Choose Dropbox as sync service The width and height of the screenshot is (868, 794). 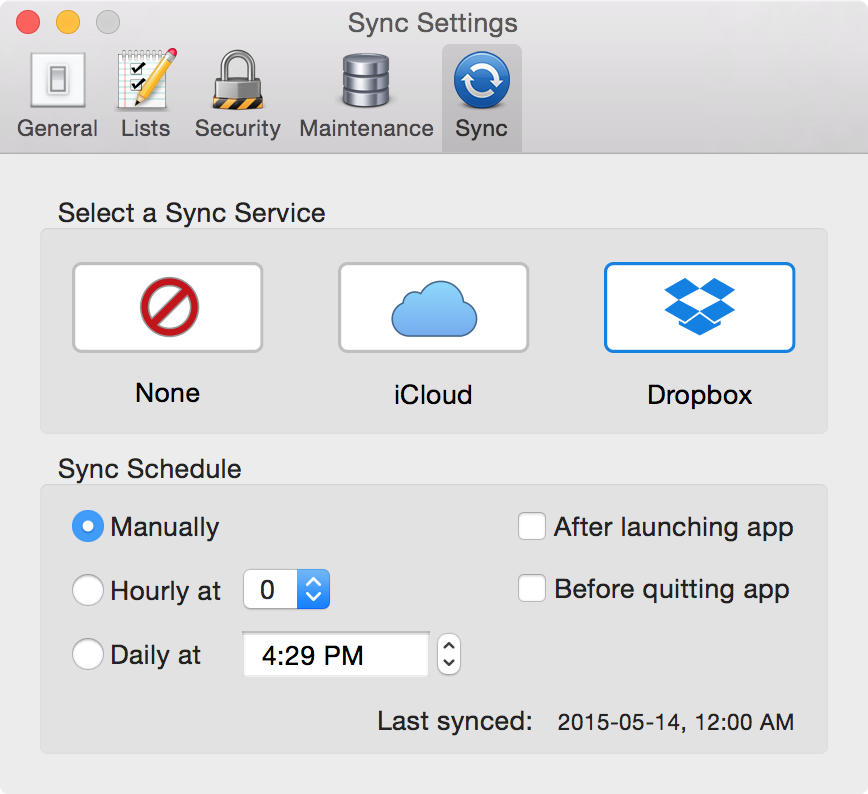700,307
